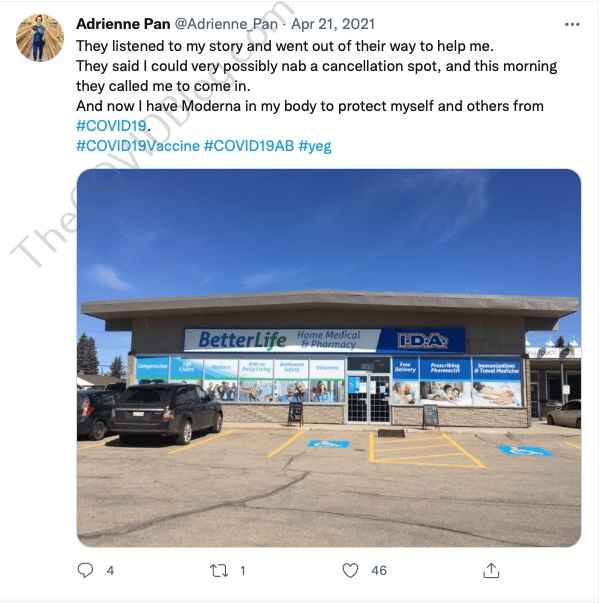
Task: Open the #COVID19AB hashtag
Action: tap(249, 146)
